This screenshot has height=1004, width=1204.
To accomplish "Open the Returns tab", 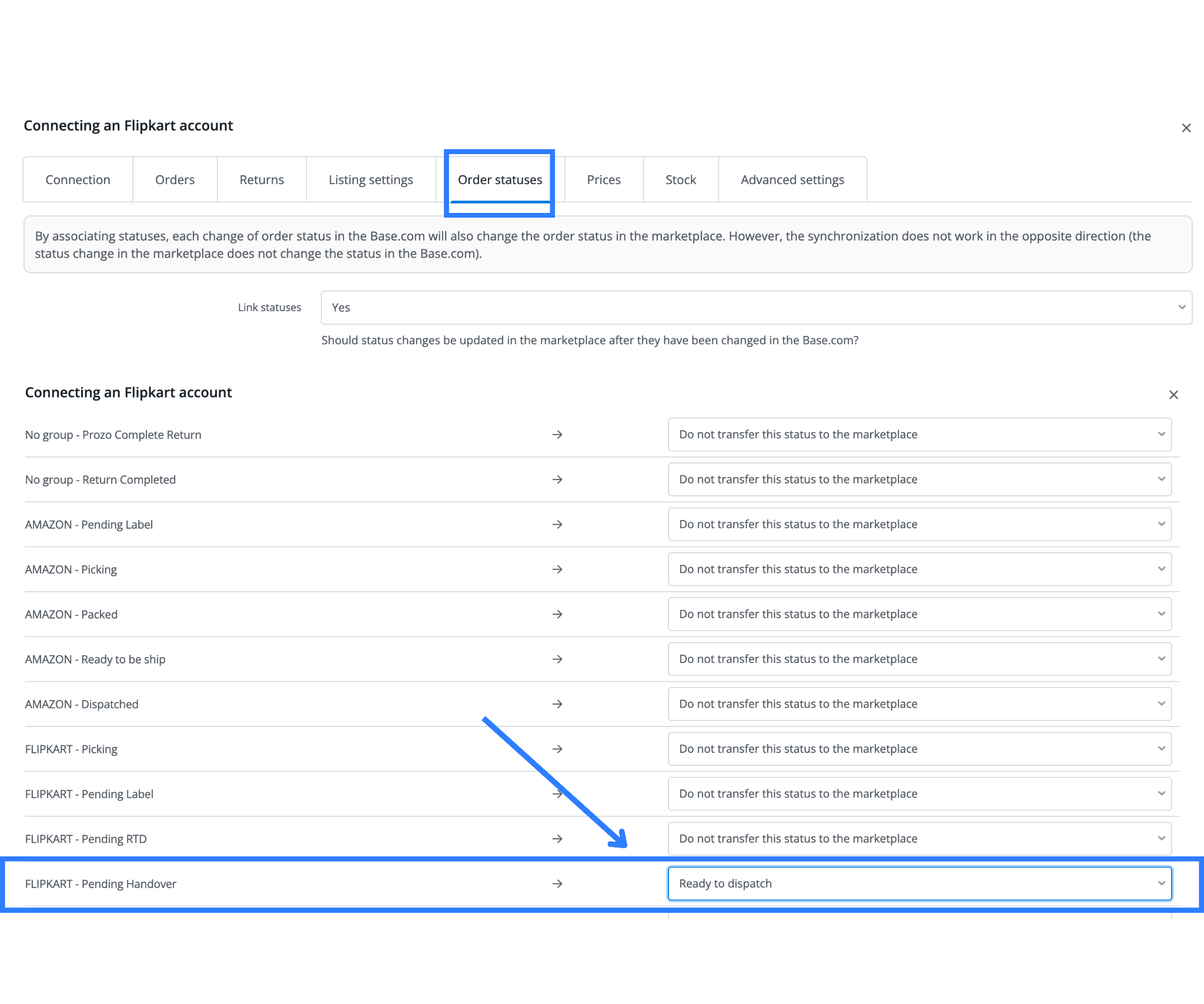I will 262,180.
